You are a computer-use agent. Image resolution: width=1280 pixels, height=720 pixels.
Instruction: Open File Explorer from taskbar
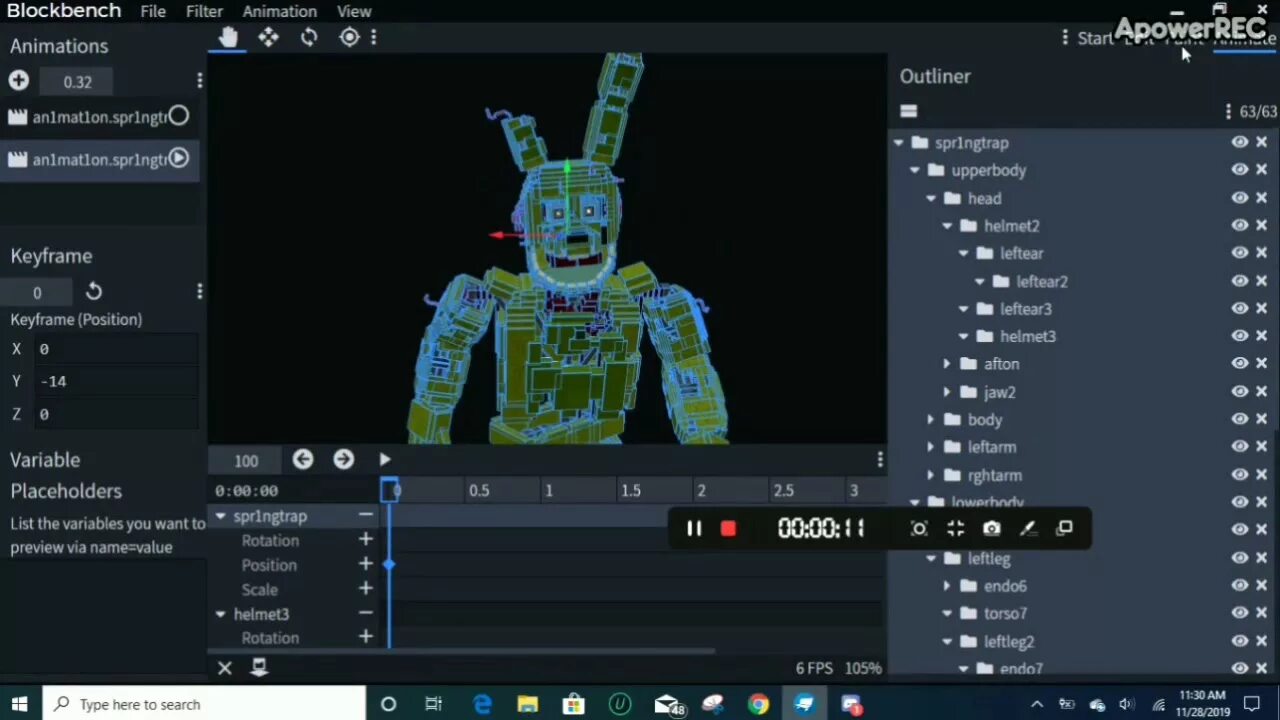tap(527, 704)
